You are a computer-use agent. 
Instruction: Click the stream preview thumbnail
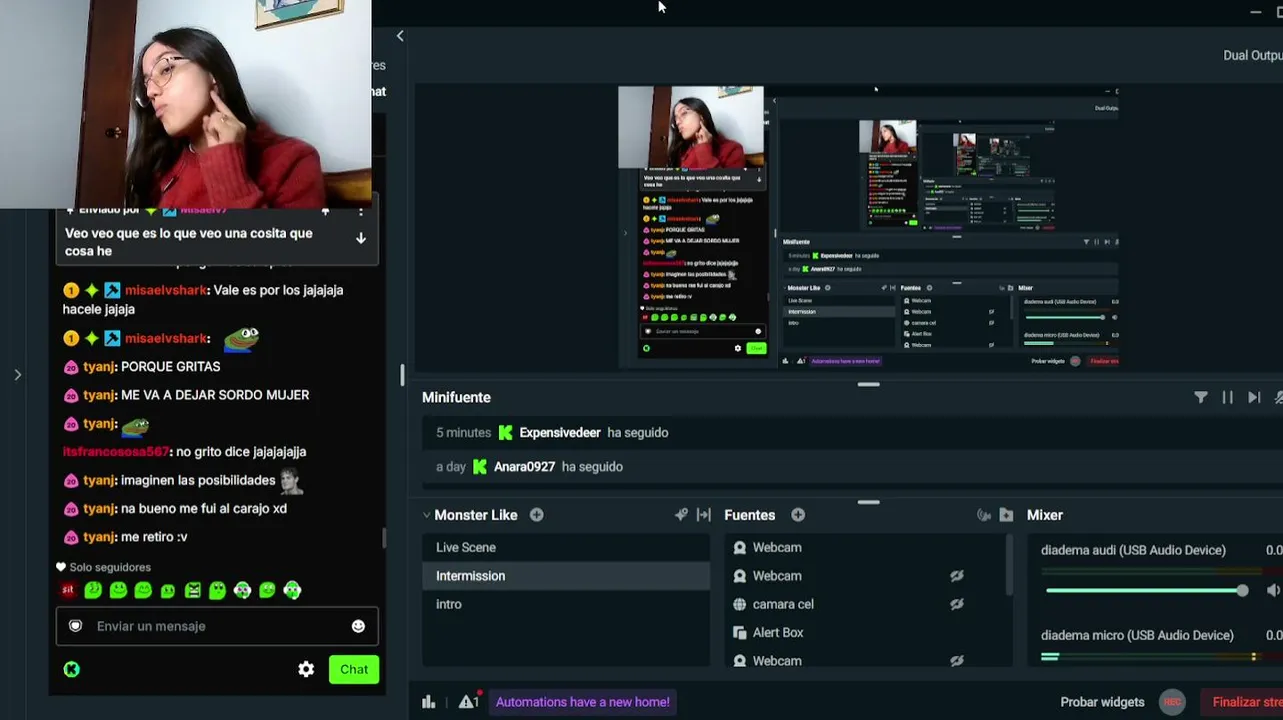point(868,227)
